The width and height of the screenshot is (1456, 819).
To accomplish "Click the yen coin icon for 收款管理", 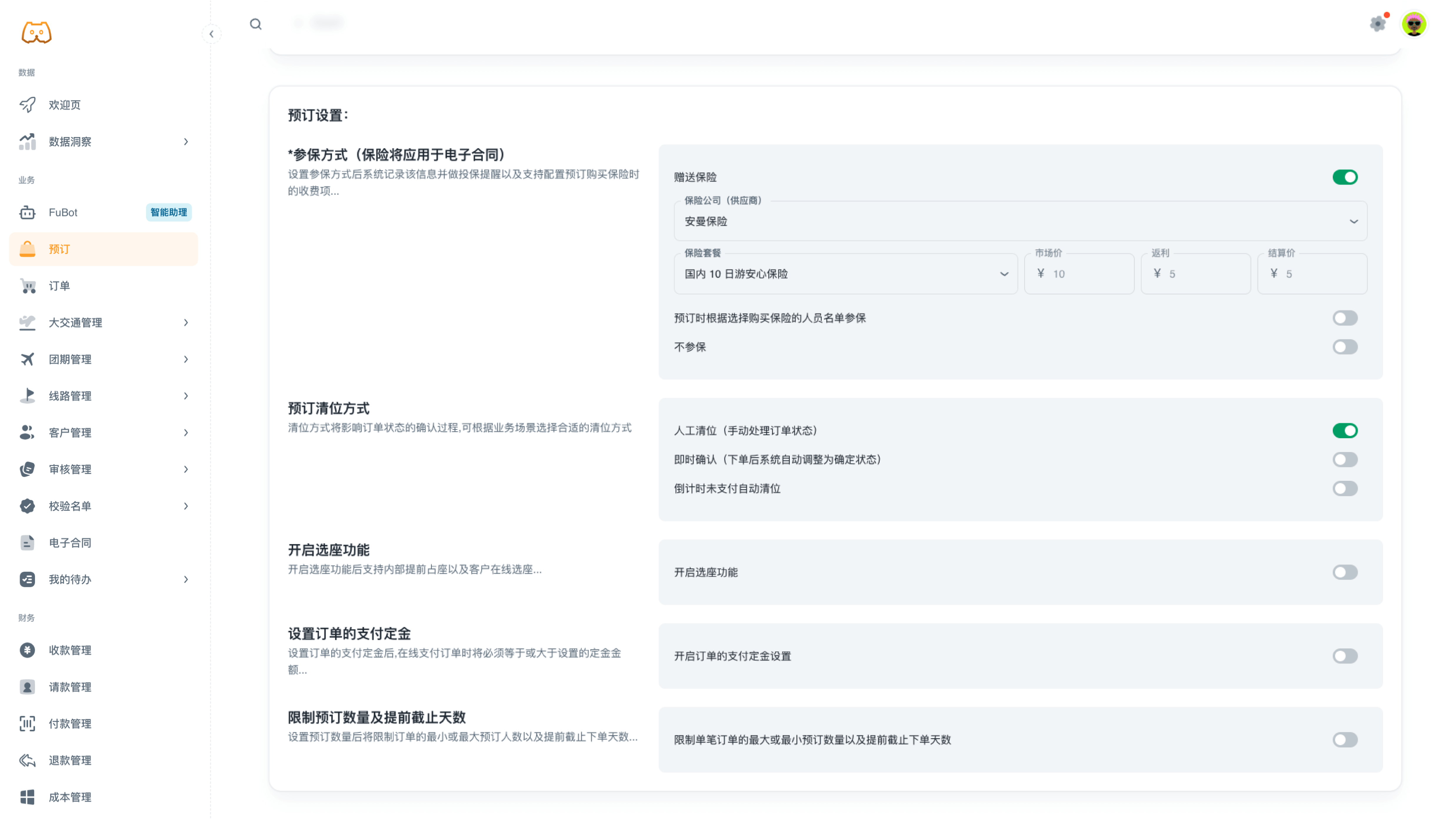I will (27, 650).
